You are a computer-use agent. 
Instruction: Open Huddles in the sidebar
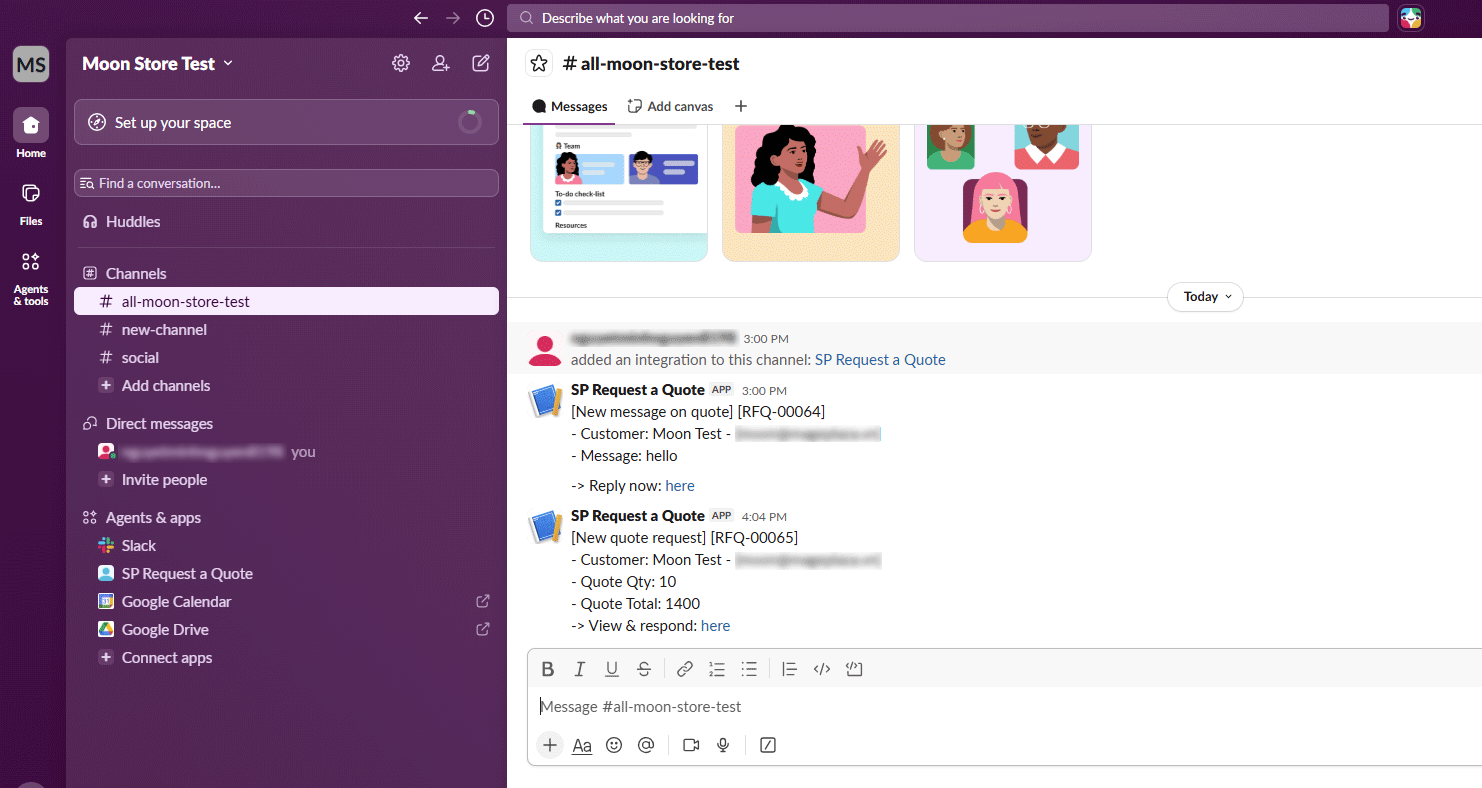click(286, 222)
